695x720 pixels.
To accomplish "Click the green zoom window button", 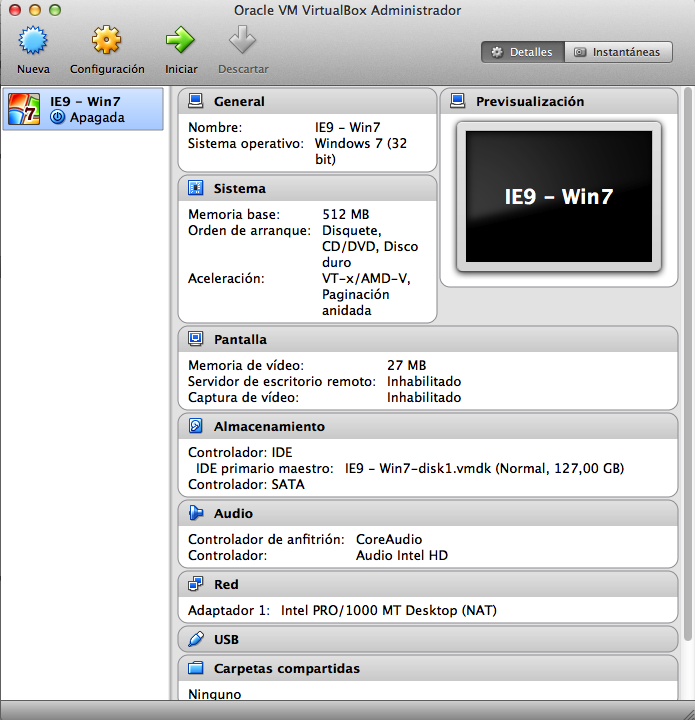I will (55, 10).
